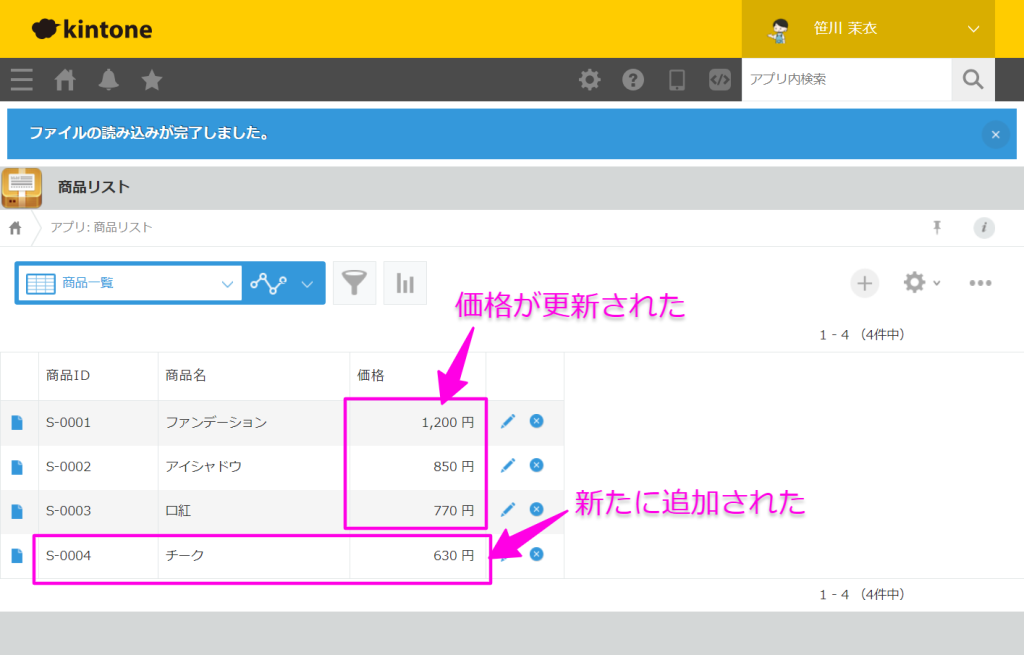This screenshot has width=1024, height=655.
Task: Open favorites star in header
Action: point(152,80)
